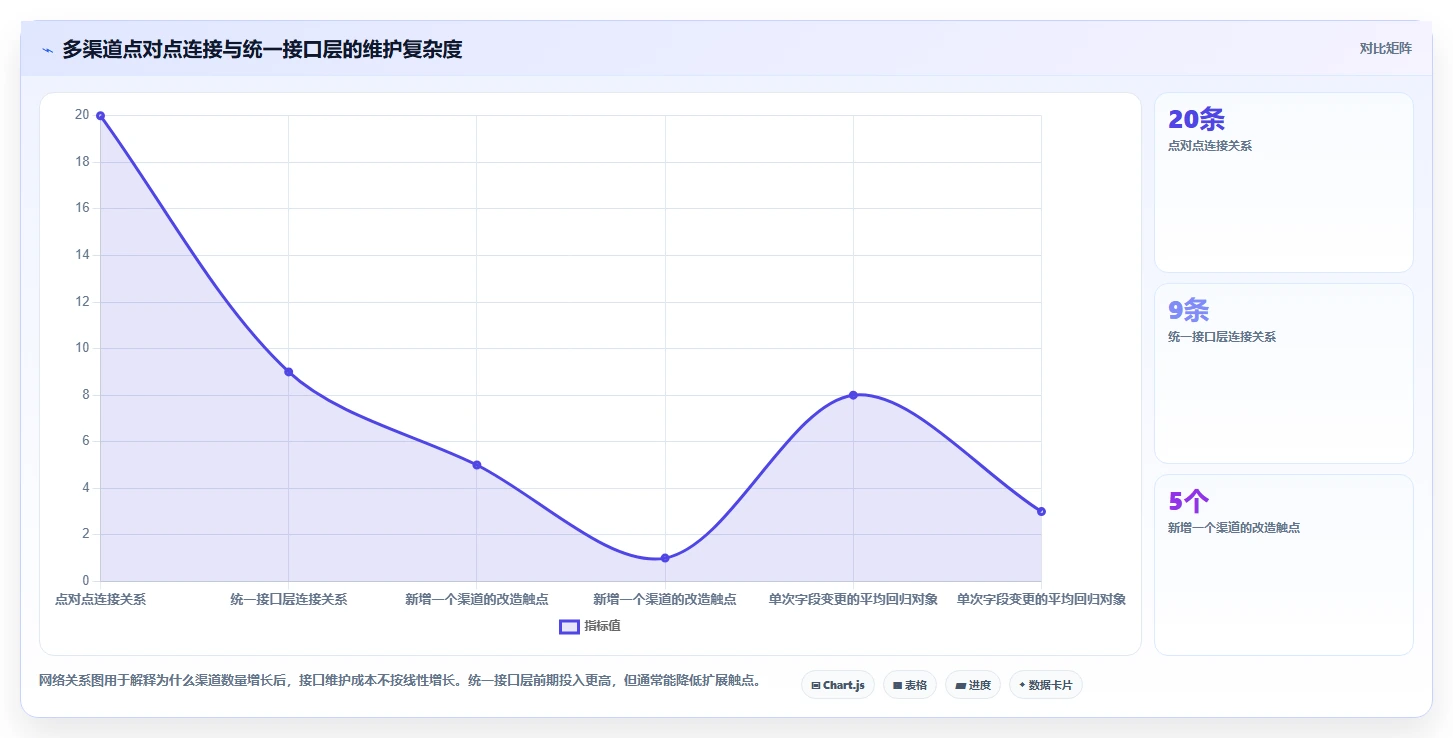Click the 5个 card value

point(1189,502)
